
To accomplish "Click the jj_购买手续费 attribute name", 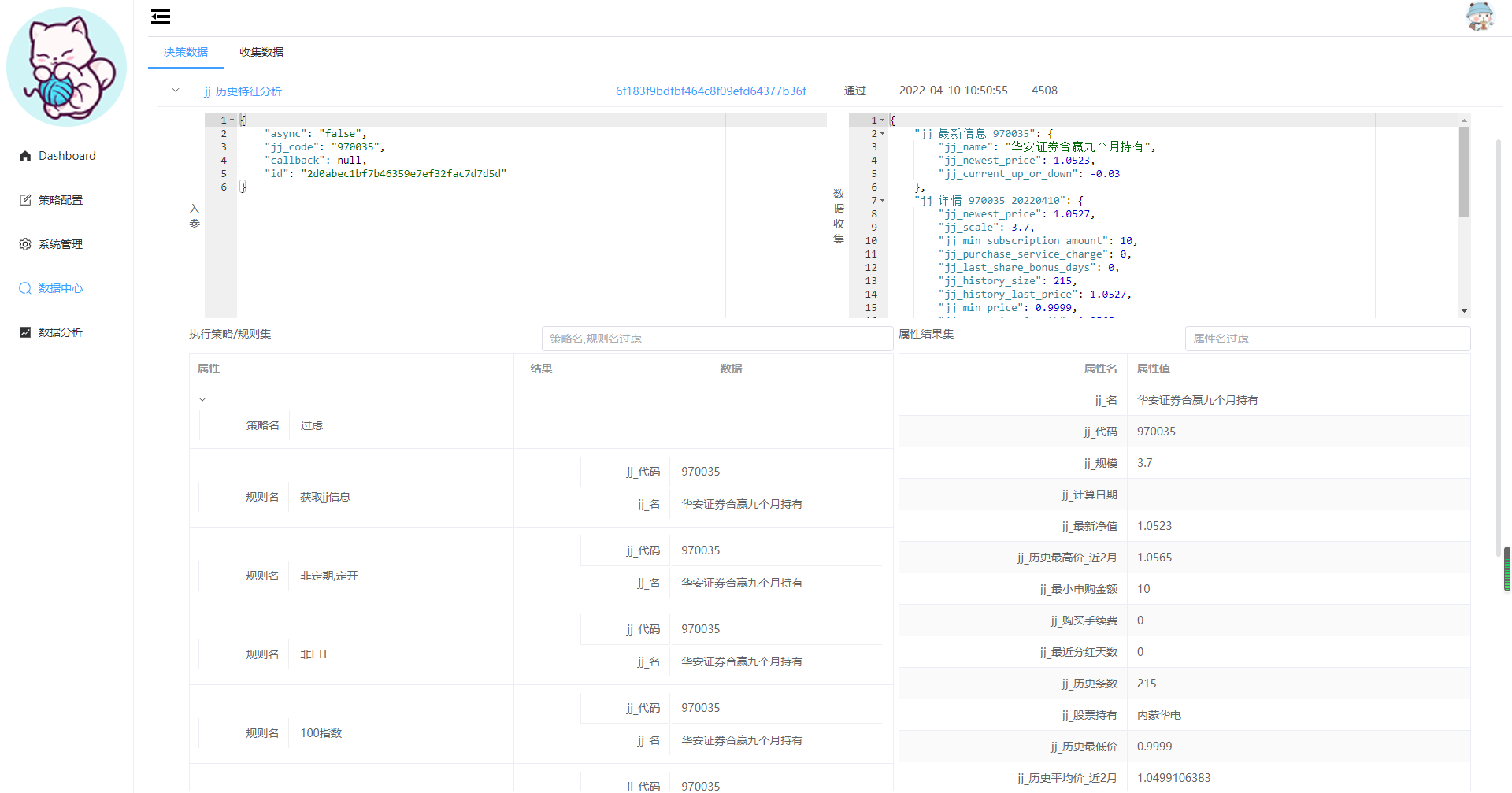I will pyautogui.click(x=1084, y=621).
